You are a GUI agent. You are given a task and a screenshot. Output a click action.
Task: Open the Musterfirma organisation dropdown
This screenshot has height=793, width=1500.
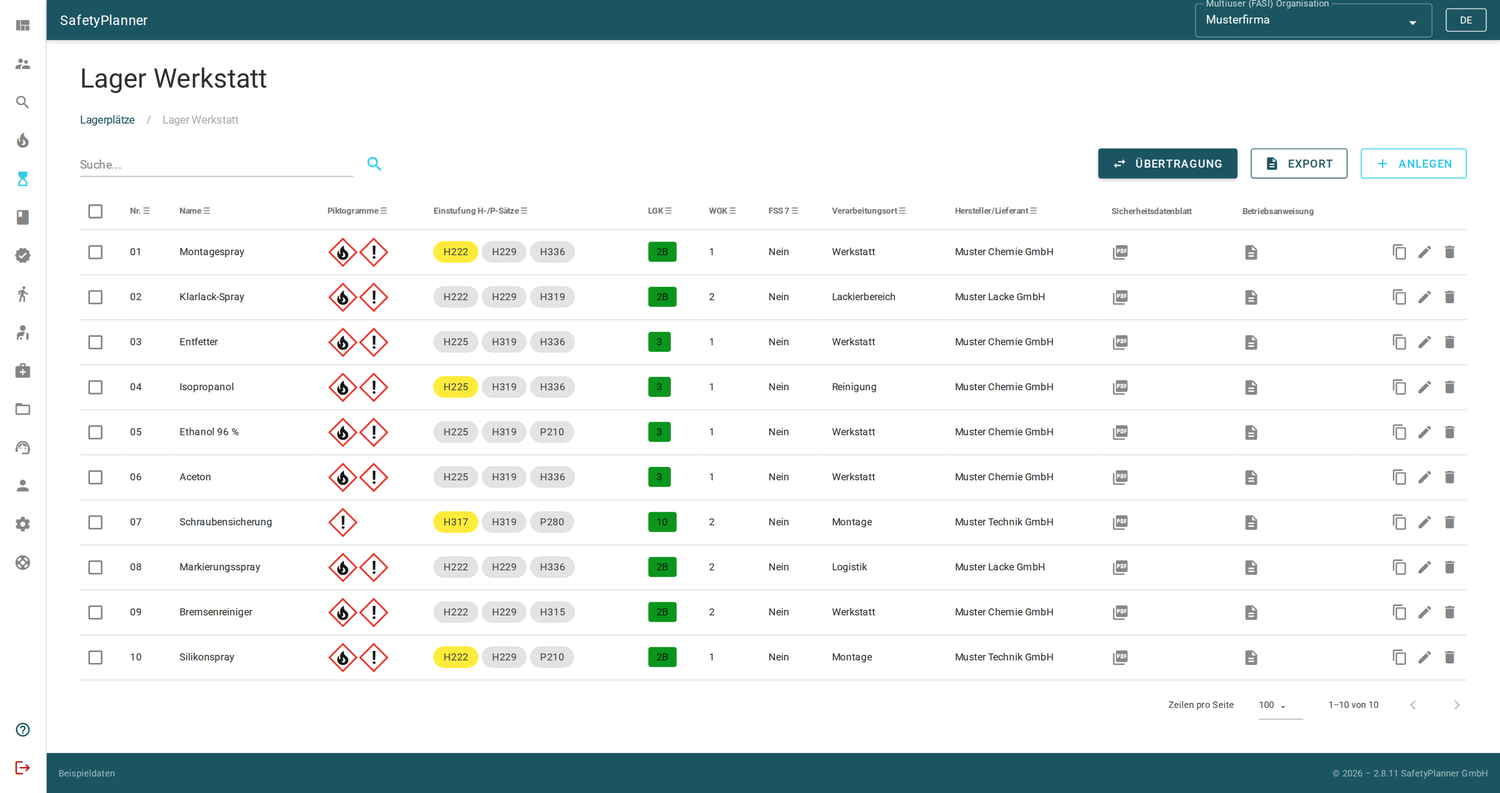click(x=1313, y=20)
